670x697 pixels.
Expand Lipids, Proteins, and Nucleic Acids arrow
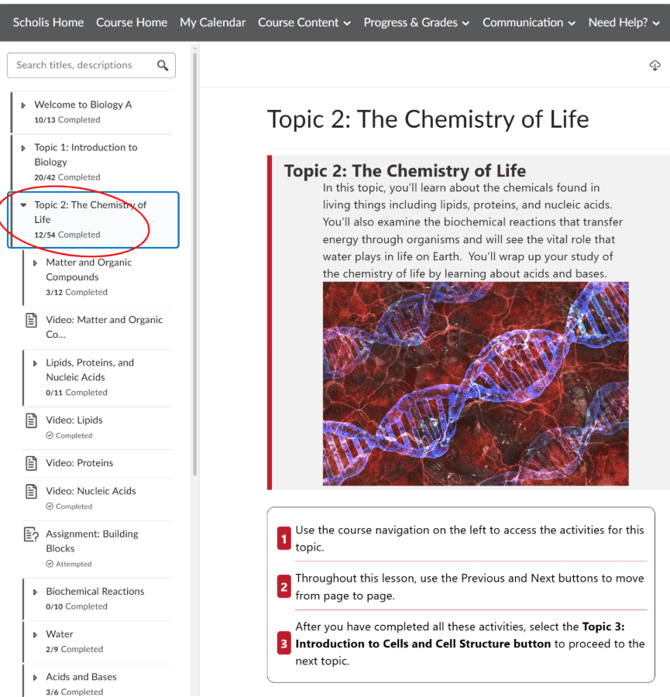tap(35, 363)
